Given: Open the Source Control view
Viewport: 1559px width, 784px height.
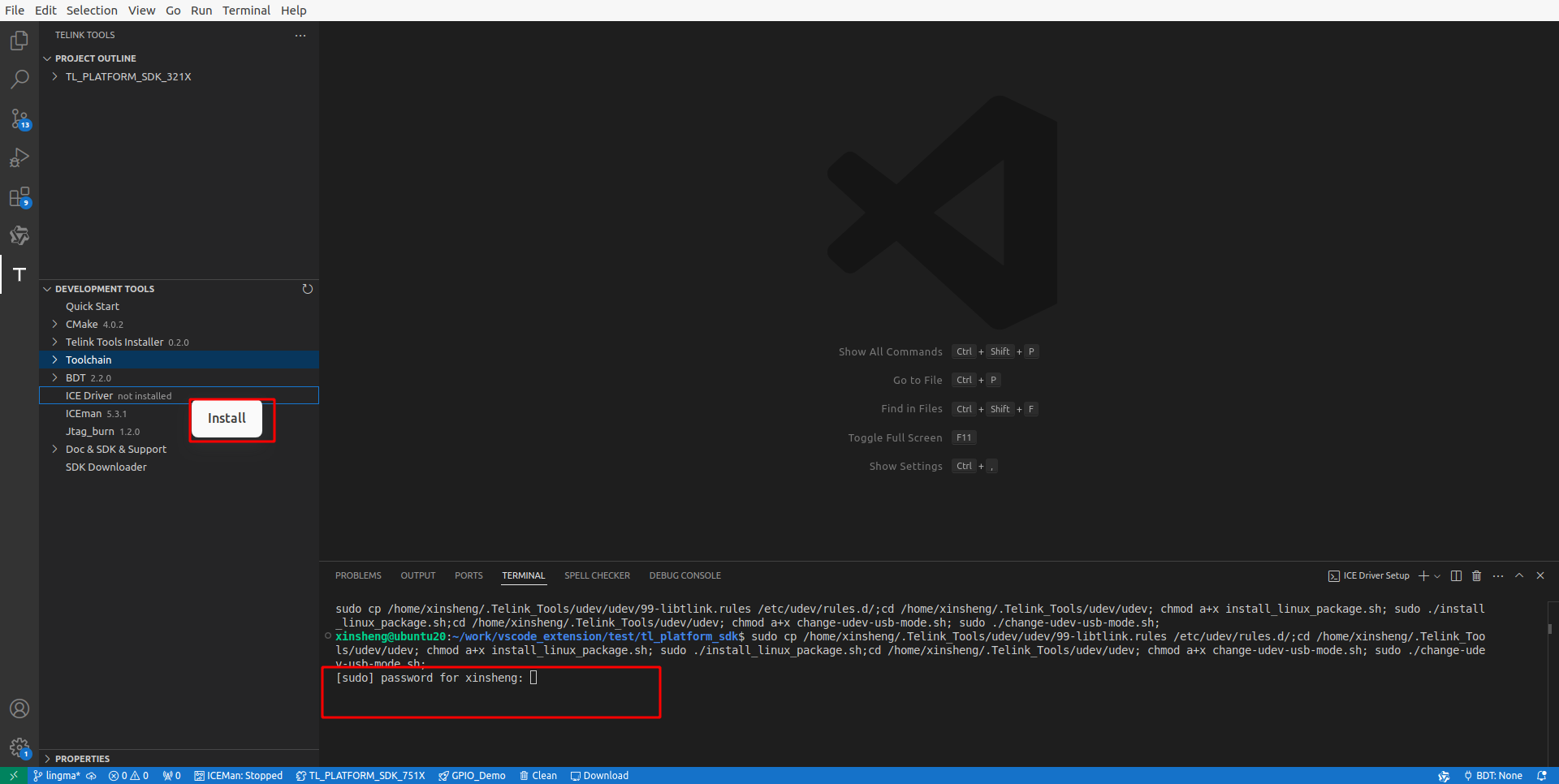Looking at the screenshot, I should (19, 118).
